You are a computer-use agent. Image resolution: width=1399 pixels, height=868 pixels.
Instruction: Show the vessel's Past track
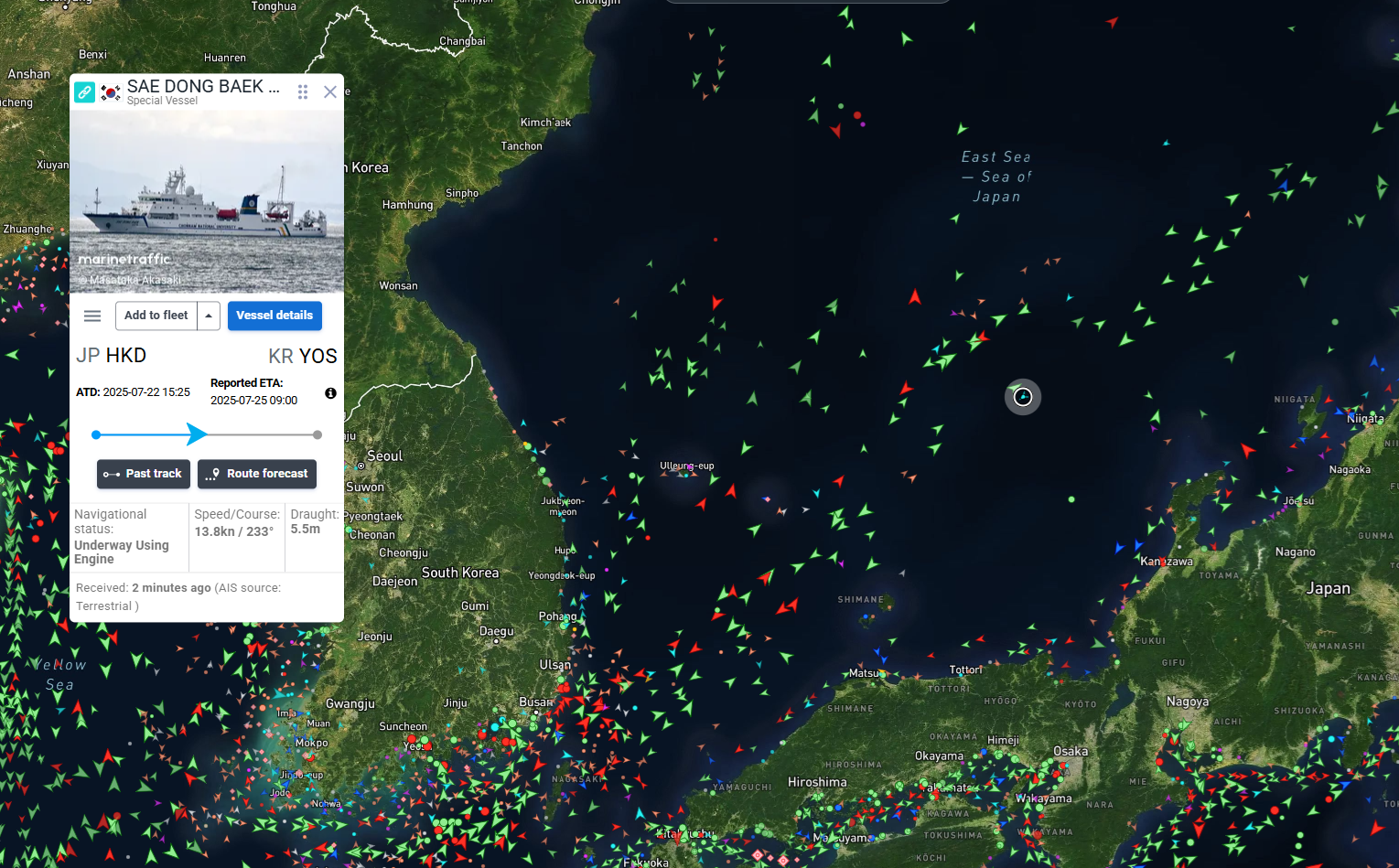click(x=144, y=474)
